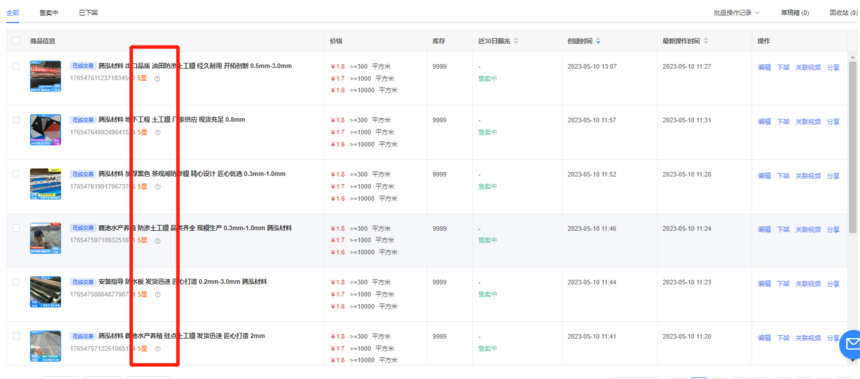
Task: Click 分享 for the row created 11:44
Action: tap(833, 284)
